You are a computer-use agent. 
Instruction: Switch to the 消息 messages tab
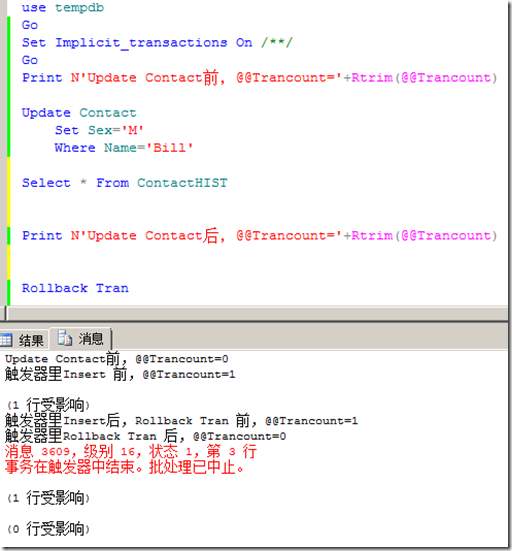point(81,339)
